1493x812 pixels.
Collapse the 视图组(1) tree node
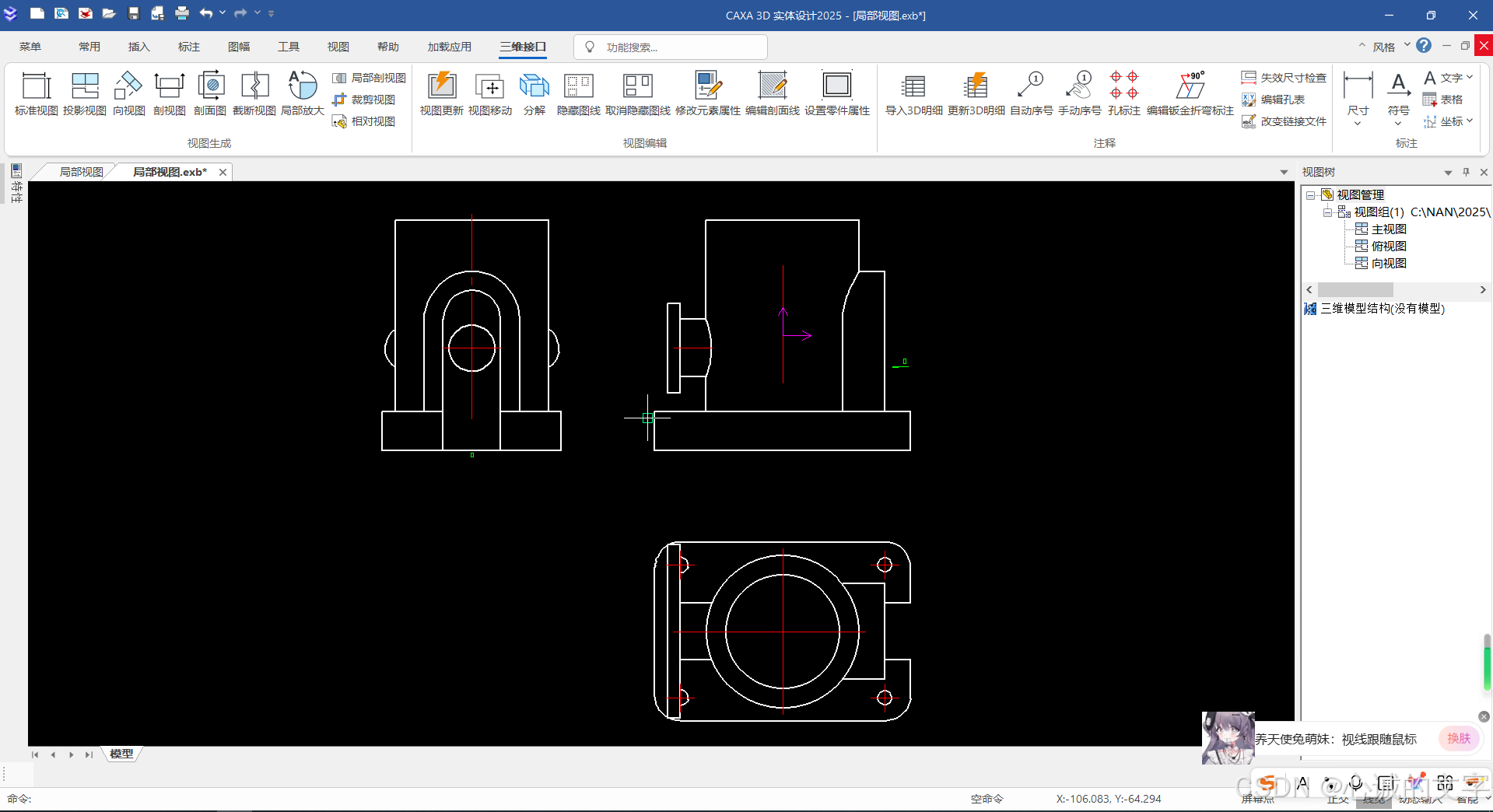pyautogui.click(x=1328, y=212)
